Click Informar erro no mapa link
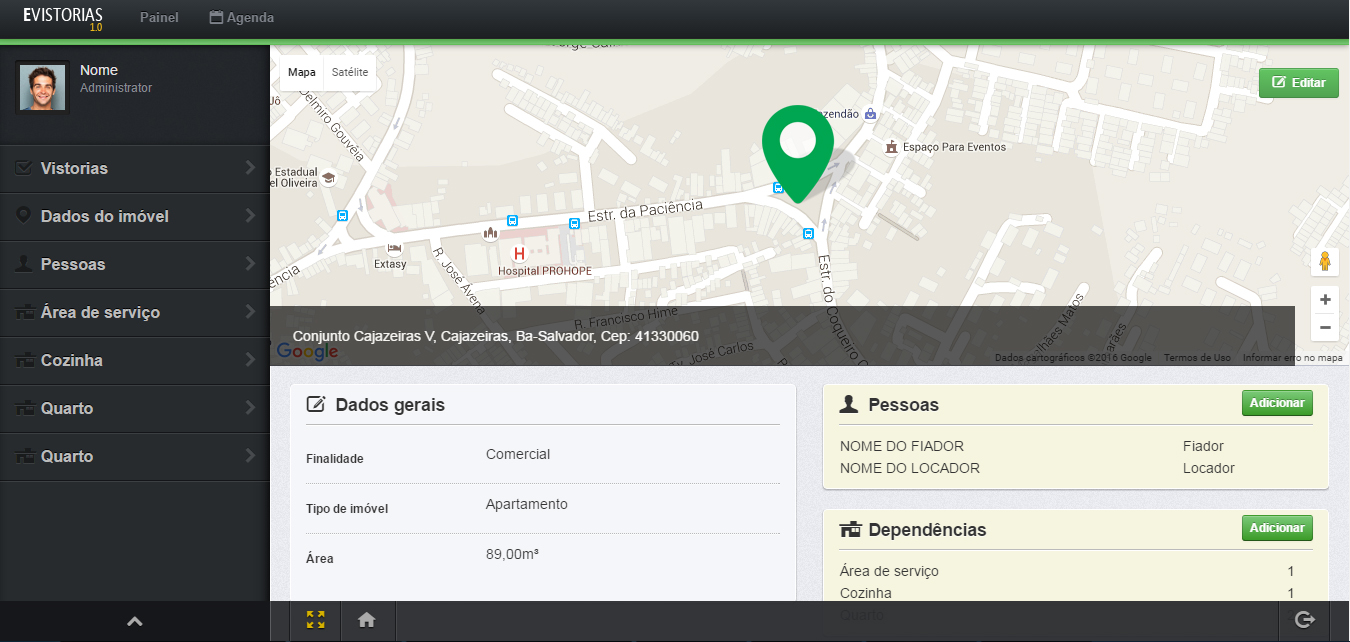Image resolution: width=1350 pixels, height=642 pixels. (1292, 358)
